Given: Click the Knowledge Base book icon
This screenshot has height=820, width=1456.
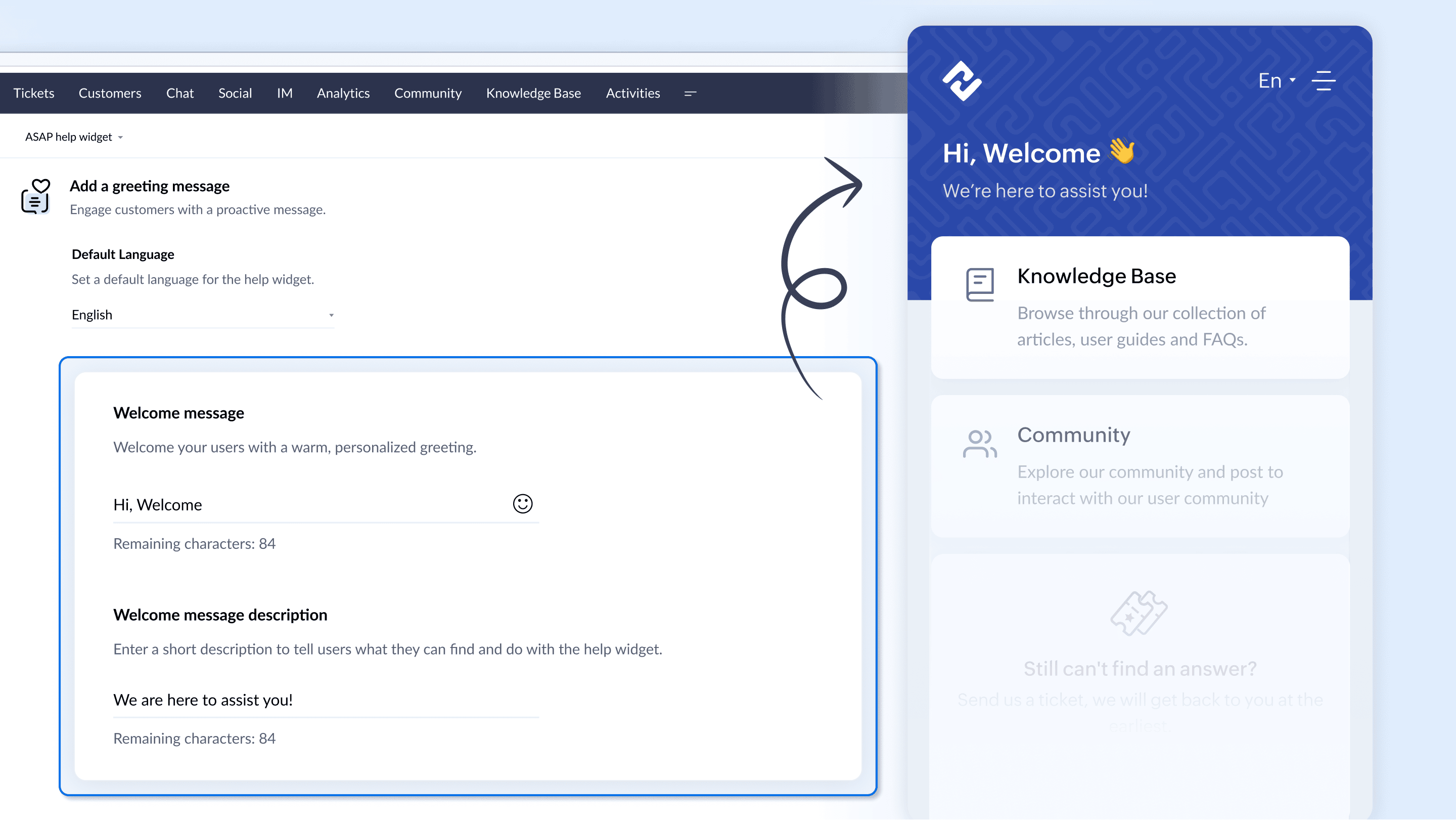Looking at the screenshot, I should click(980, 284).
